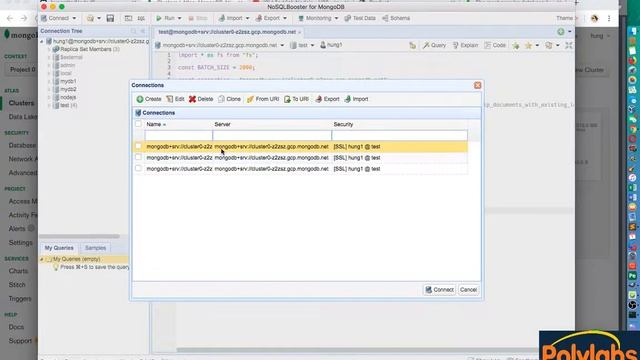640x360 pixels.
Task: Click the Server column filter field
Action: [272, 135]
